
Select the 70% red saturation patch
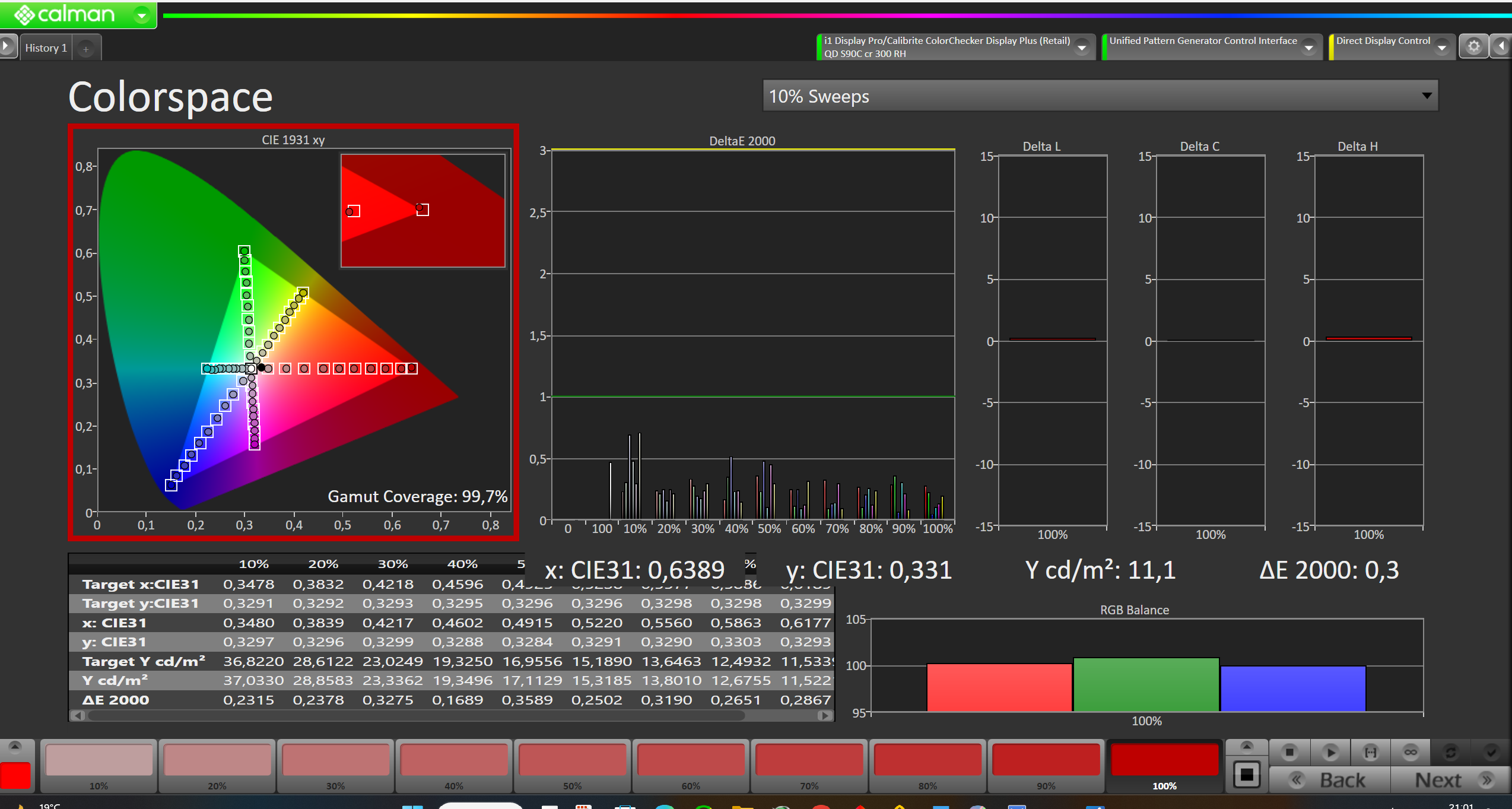[x=809, y=765]
